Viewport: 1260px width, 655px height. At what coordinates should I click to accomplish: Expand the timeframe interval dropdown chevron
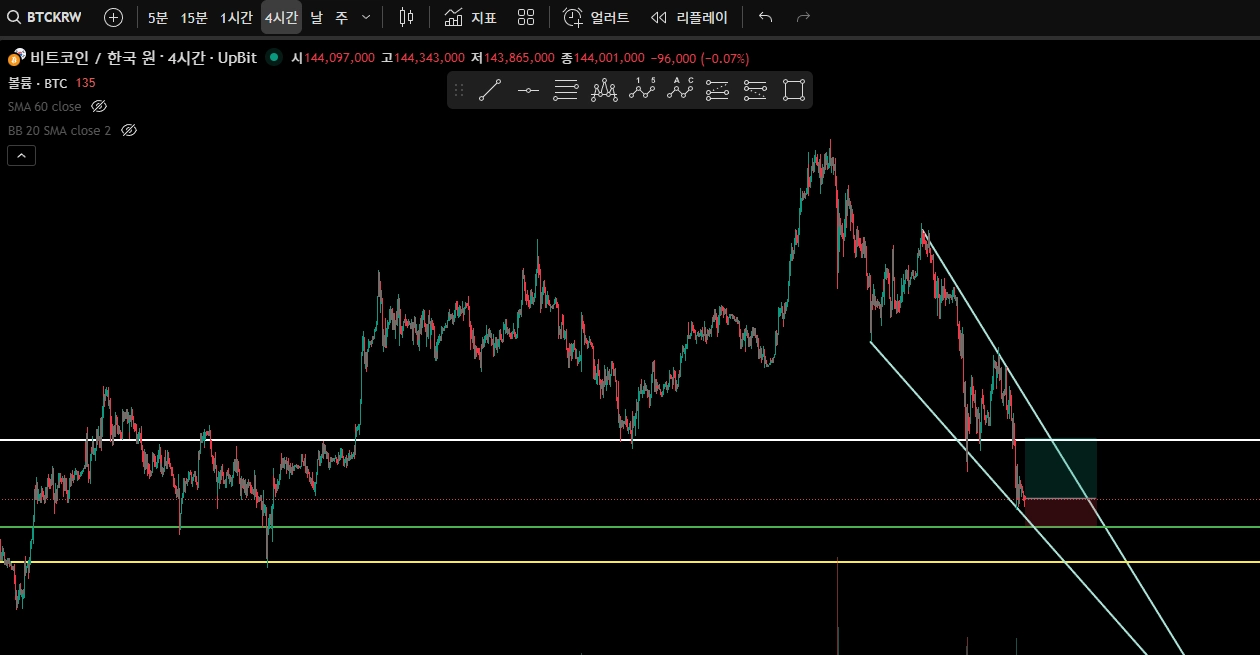click(365, 17)
